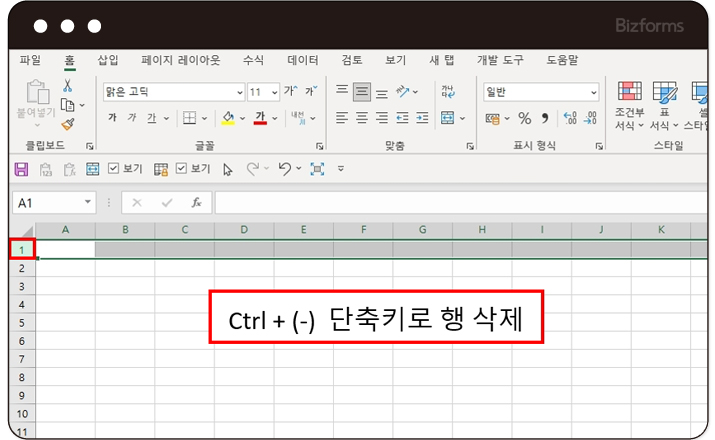Click the Copy icon in clipboard group
This screenshot has width=715, height=440.
click(67, 105)
